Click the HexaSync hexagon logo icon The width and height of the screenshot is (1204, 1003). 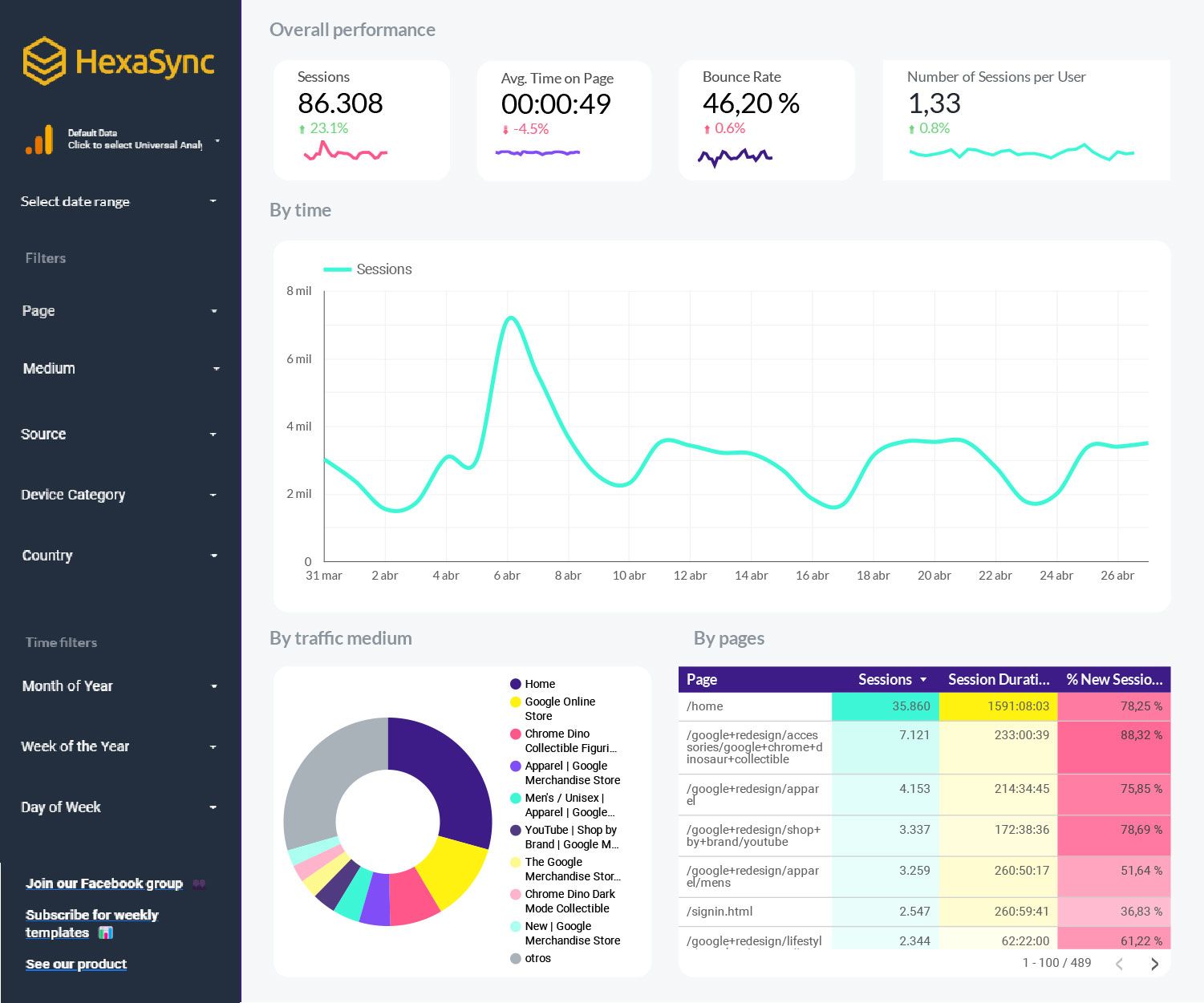44,61
